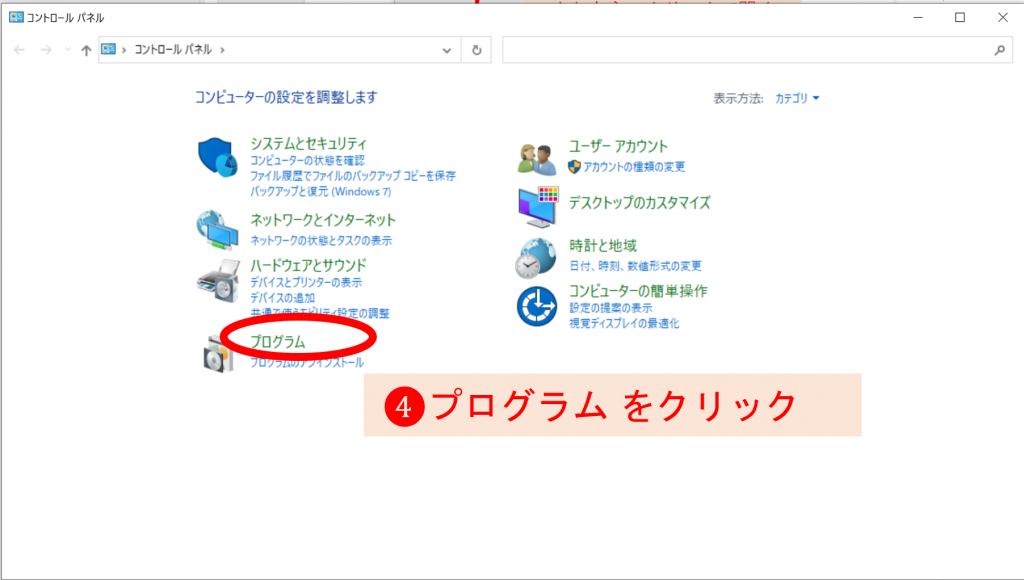Open the Programs disc box icon
The image size is (1024, 580).
218,353
